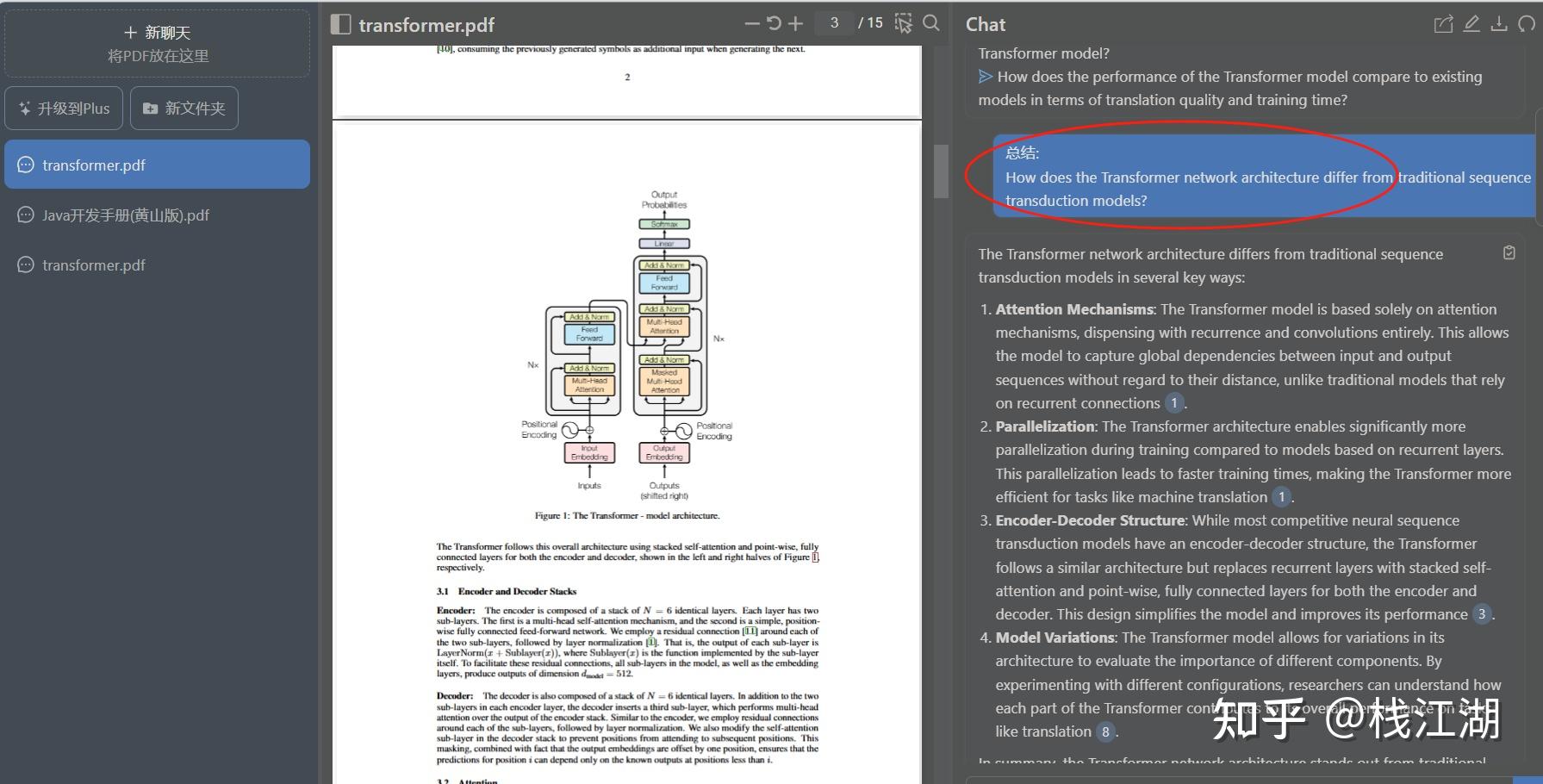Click the send arrow icon before suggested question
Image resolution: width=1543 pixels, height=784 pixels.
(x=986, y=77)
